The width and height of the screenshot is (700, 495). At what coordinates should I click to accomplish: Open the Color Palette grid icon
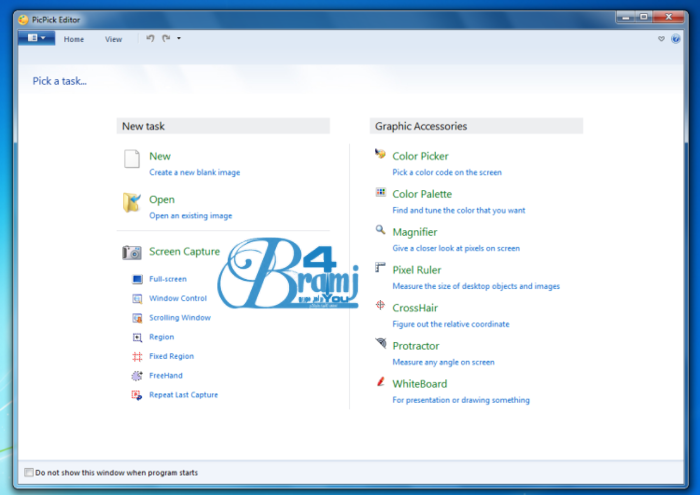tap(380, 192)
